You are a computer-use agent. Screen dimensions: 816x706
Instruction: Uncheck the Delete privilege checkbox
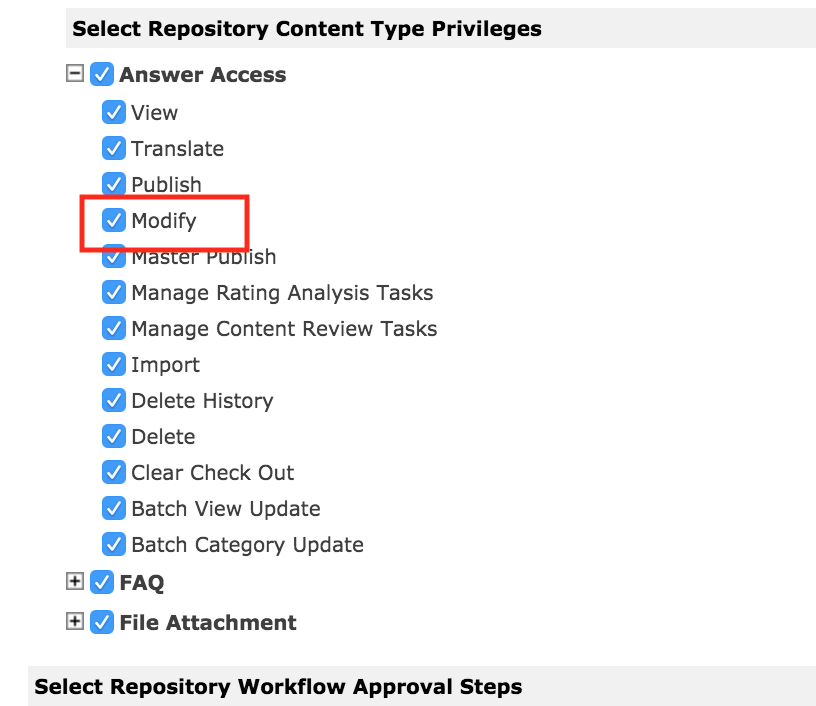tap(114, 436)
